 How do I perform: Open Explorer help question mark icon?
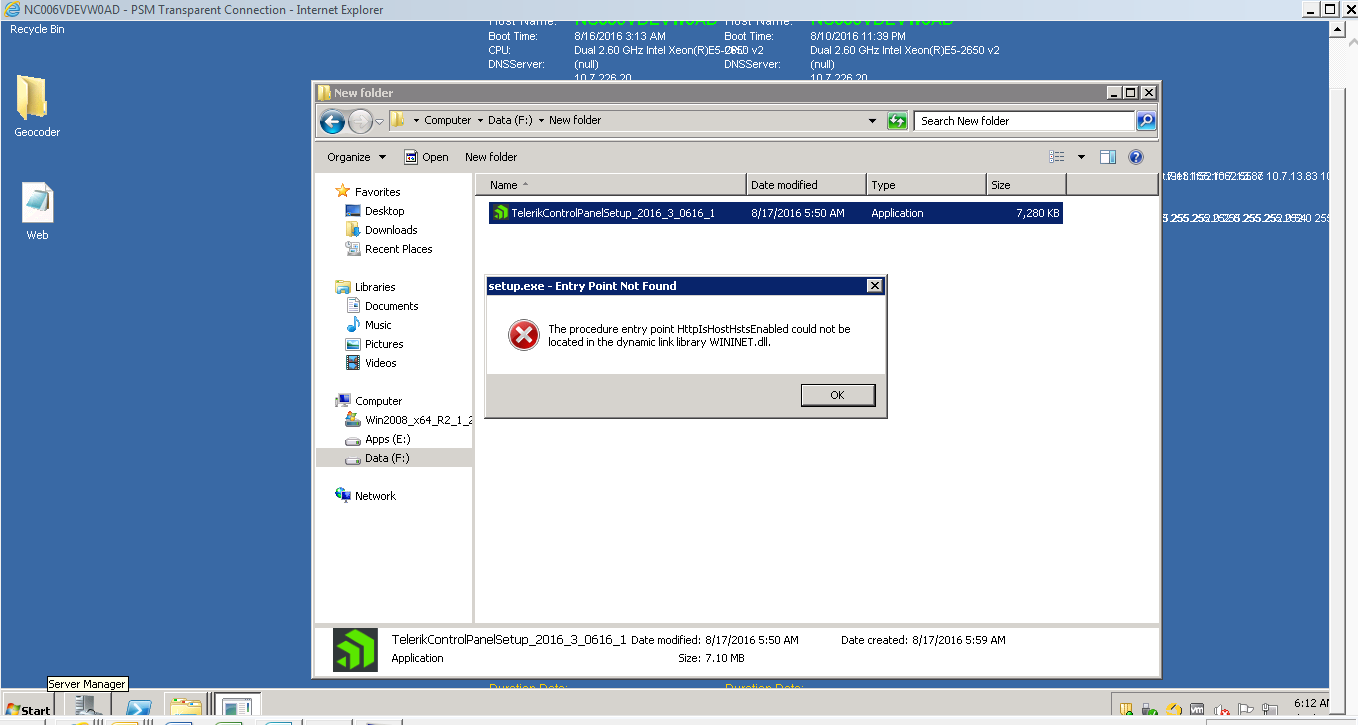[x=1135, y=157]
